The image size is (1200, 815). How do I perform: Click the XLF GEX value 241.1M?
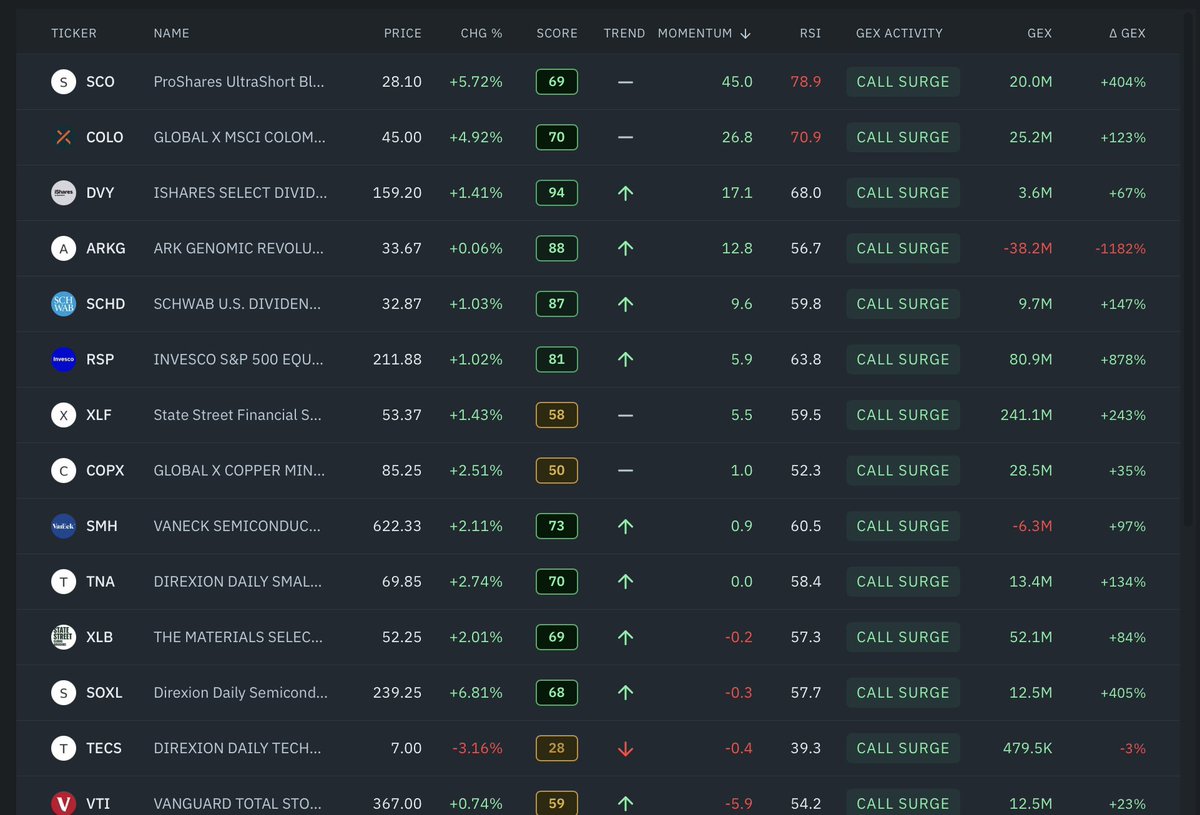pyautogui.click(x=1026, y=415)
